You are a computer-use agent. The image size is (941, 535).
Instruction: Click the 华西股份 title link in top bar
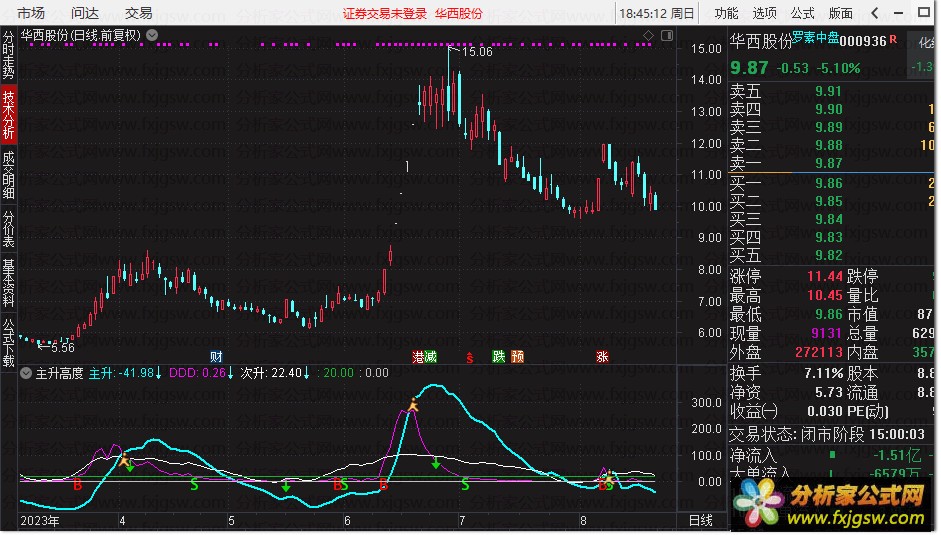tap(458, 13)
